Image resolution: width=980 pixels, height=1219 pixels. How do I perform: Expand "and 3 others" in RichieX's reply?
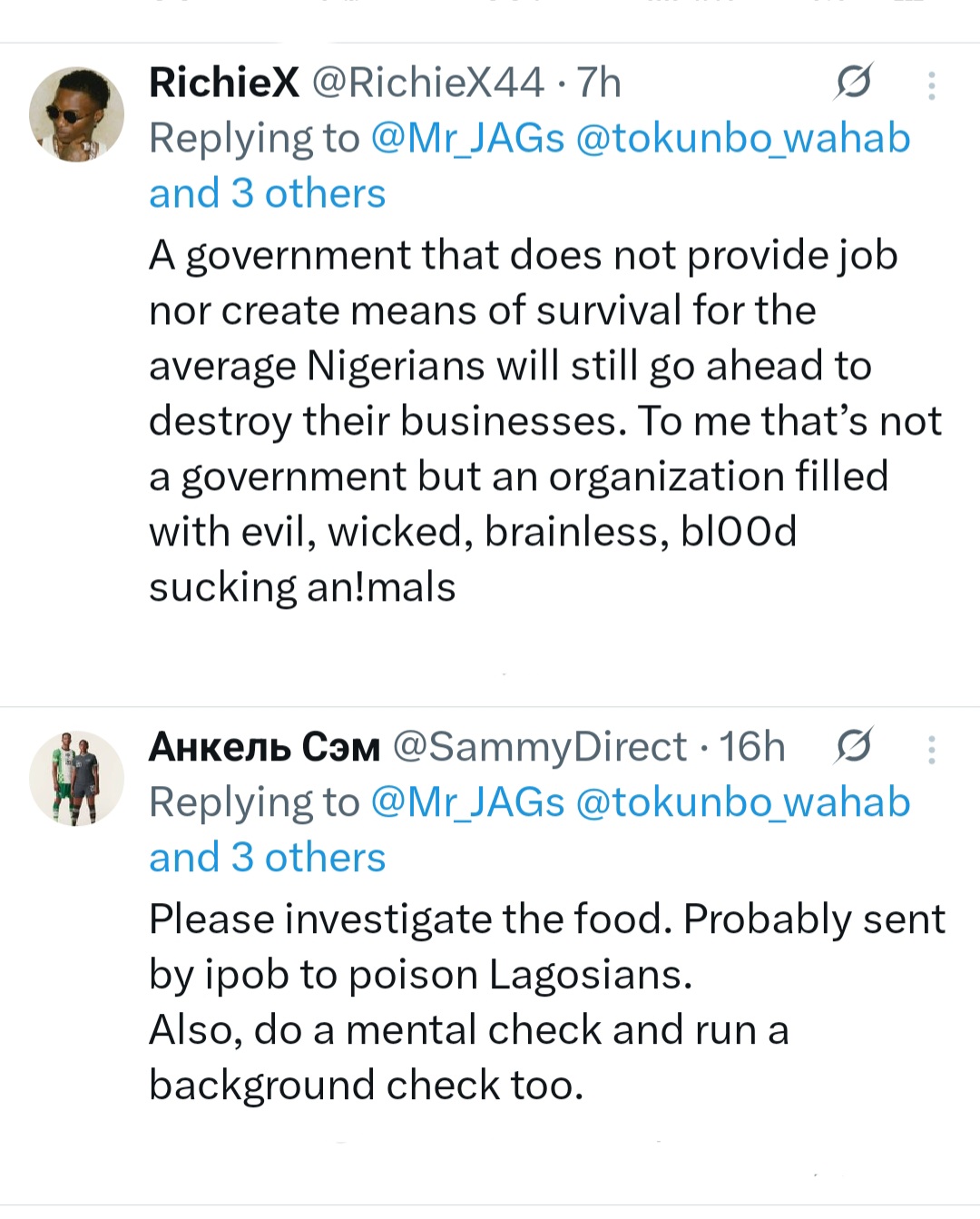click(268, 194)
